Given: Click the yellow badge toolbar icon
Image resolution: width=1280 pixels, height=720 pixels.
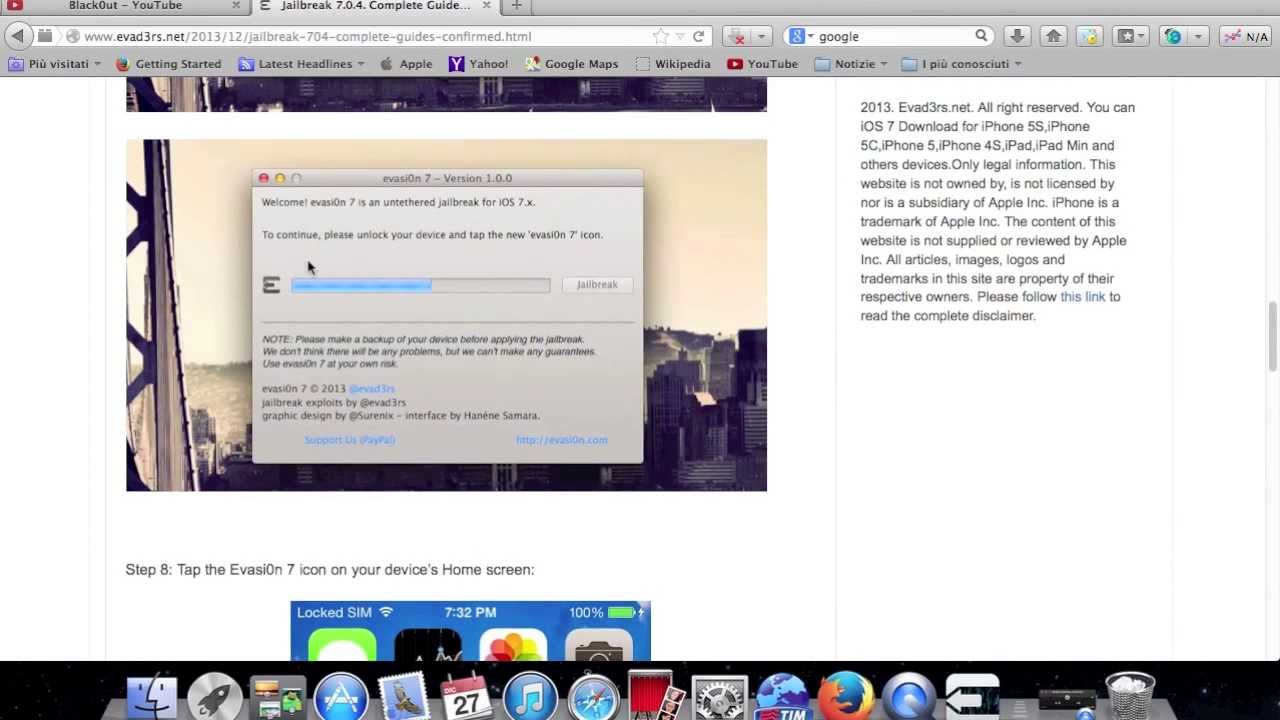Looking at the screenshot, I should pyautogui.click(x=1089, y=36).
